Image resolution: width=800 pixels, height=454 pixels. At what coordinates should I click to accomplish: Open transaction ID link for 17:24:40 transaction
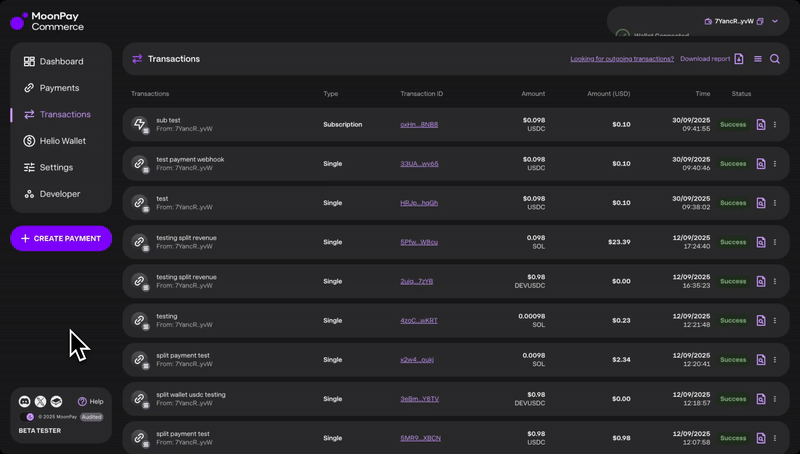coord(419,242)
